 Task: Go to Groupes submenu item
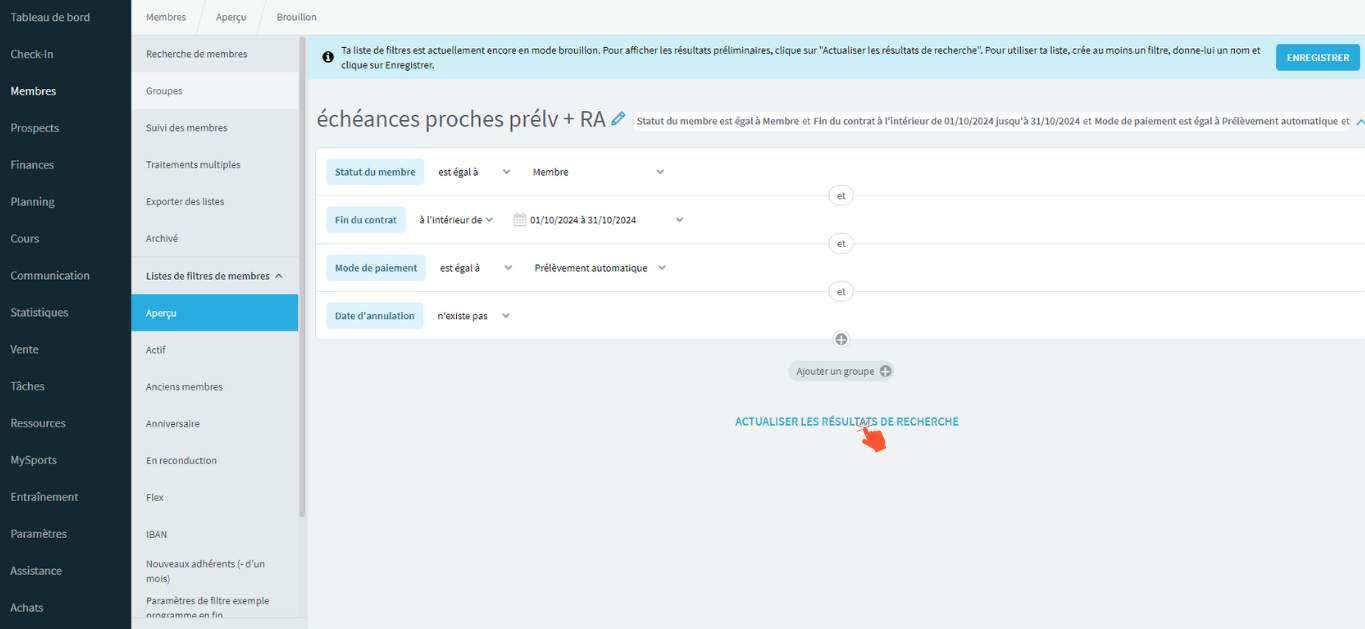[x=214, y=91]
